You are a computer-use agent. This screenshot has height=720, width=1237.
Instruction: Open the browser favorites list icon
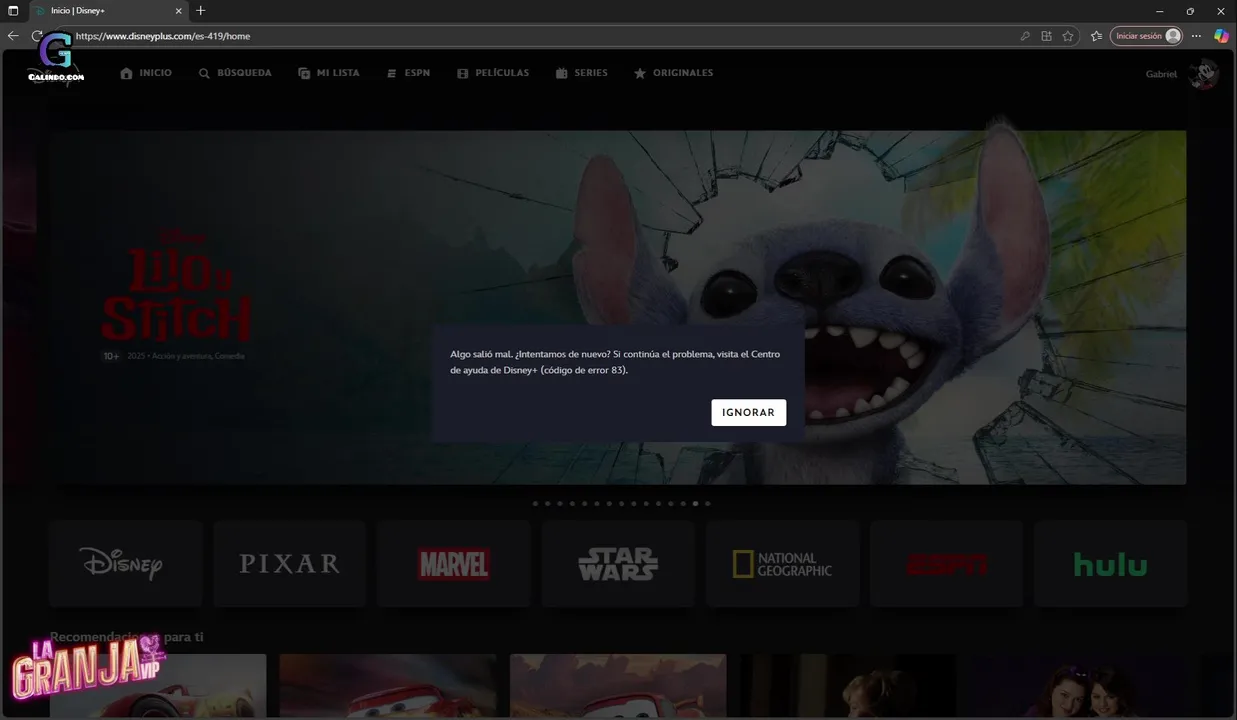[x=1096, y=36]
